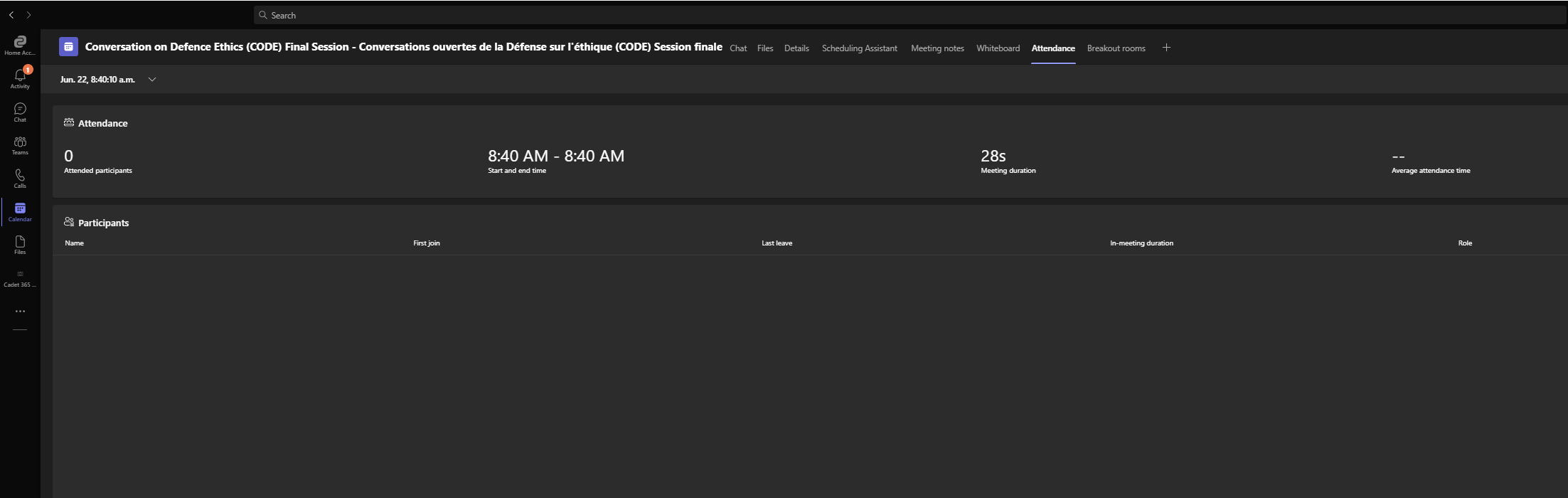The width and height of the screenshot is (1568, 498).
Task: Go forward with the right arrow
Action: click(28, 15)
